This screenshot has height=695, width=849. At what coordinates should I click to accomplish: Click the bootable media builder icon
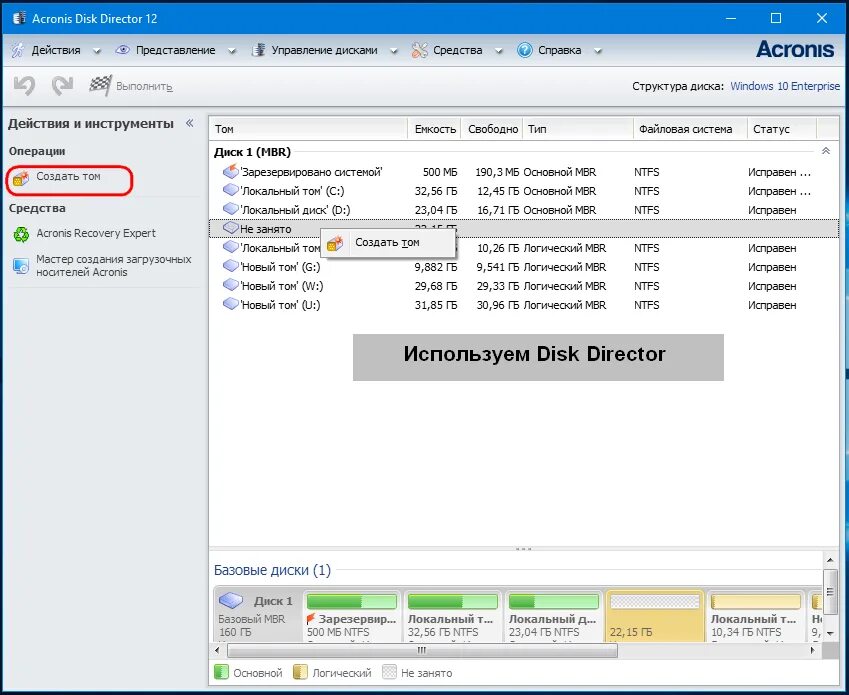[x=21, y=266]
